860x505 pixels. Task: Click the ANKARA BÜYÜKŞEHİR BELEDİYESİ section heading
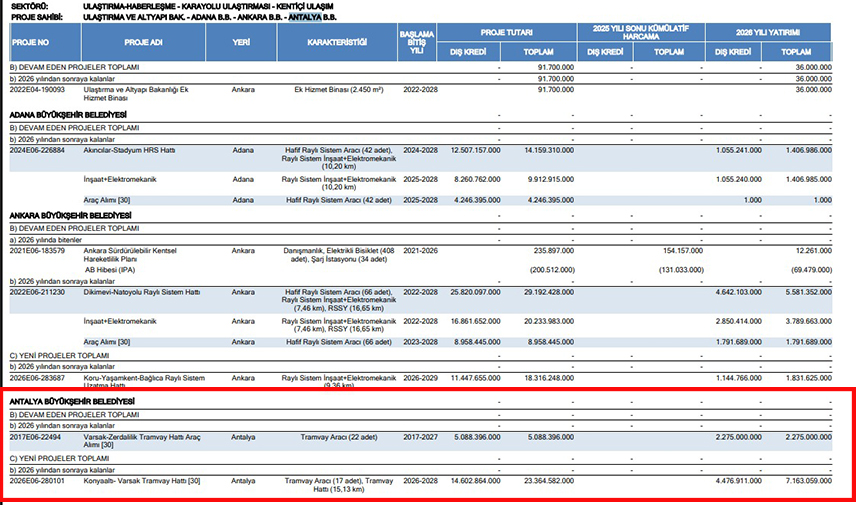click(67, 215)
